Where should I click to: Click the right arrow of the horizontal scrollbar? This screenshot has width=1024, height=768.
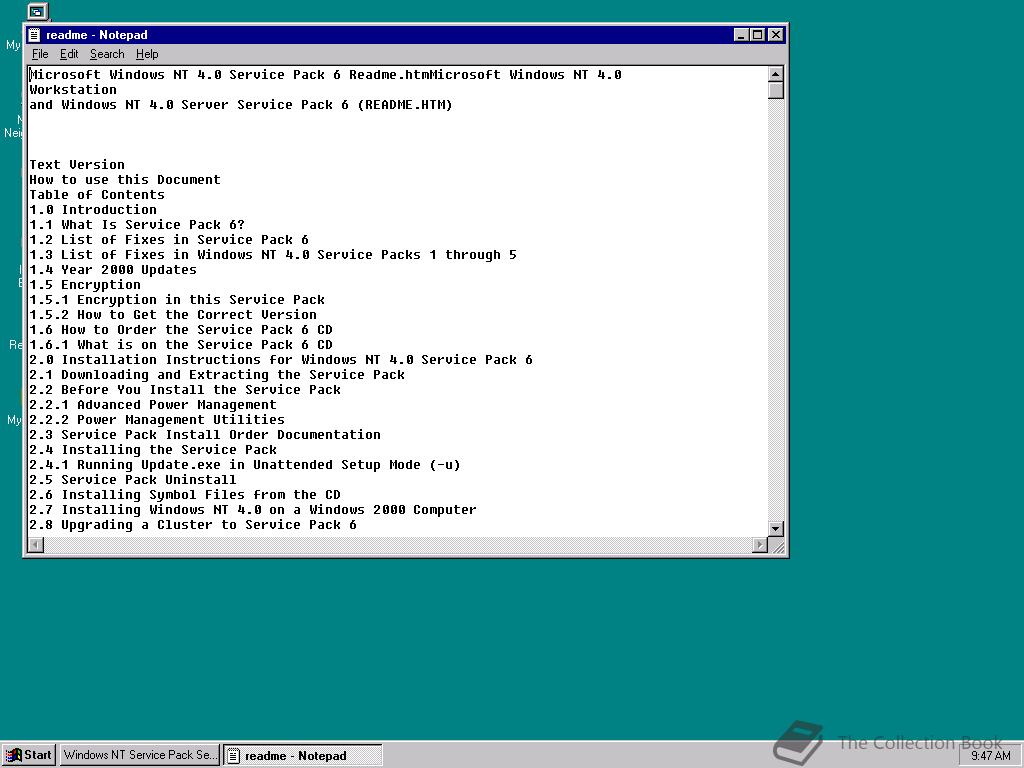(x=761, y=544)
